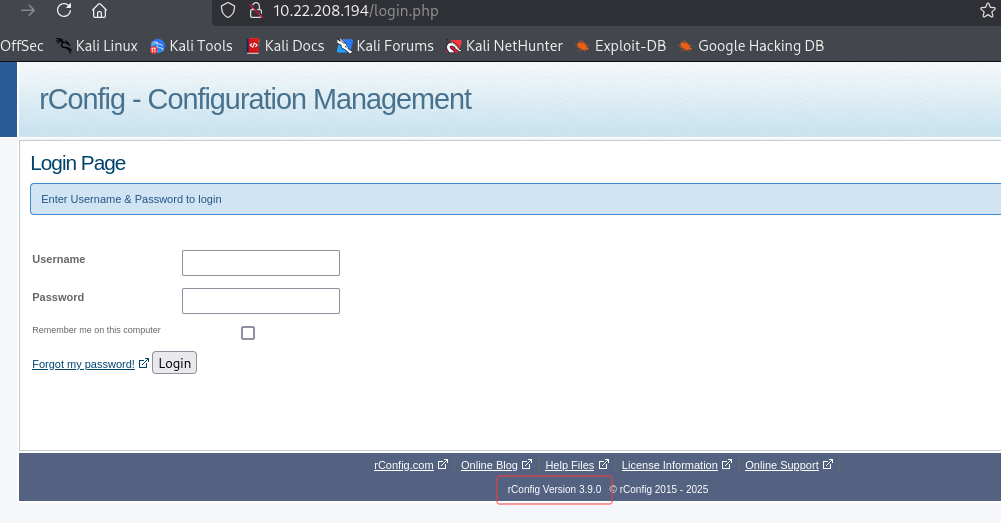Click the rConfig - Configuration Management heading
This screenshot has height=523, width=1001.
pyautogui.click(x=255, y=100)
